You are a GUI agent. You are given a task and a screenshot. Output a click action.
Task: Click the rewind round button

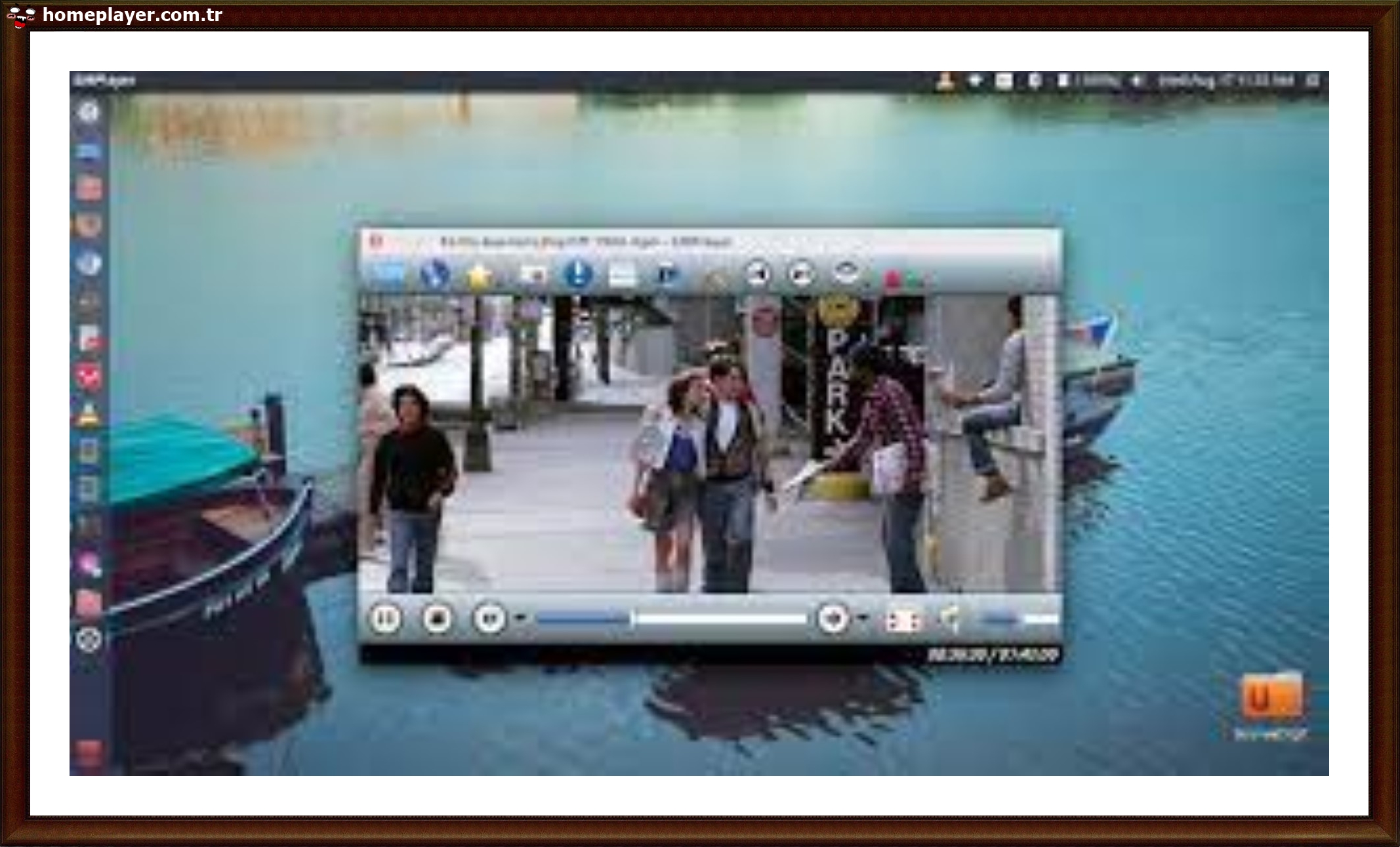click(x=489, y=618)
